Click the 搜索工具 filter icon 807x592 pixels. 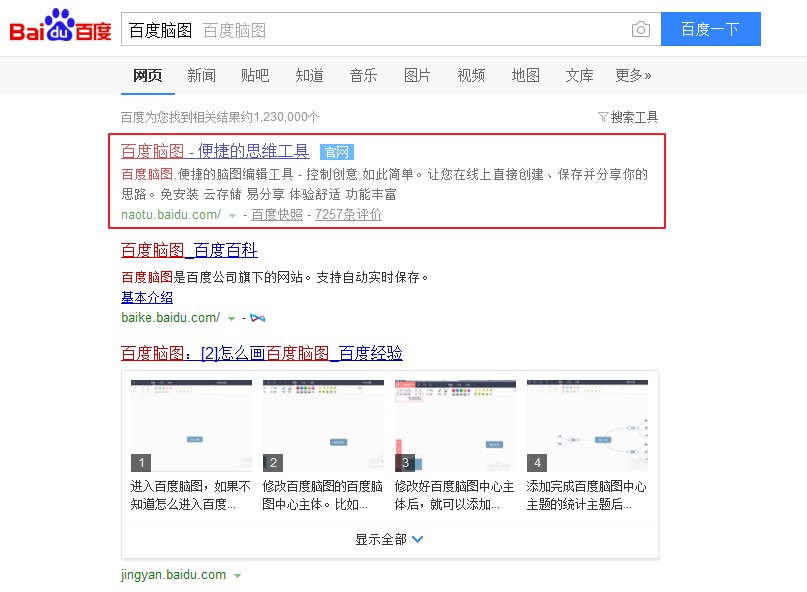tap(603, 117)
